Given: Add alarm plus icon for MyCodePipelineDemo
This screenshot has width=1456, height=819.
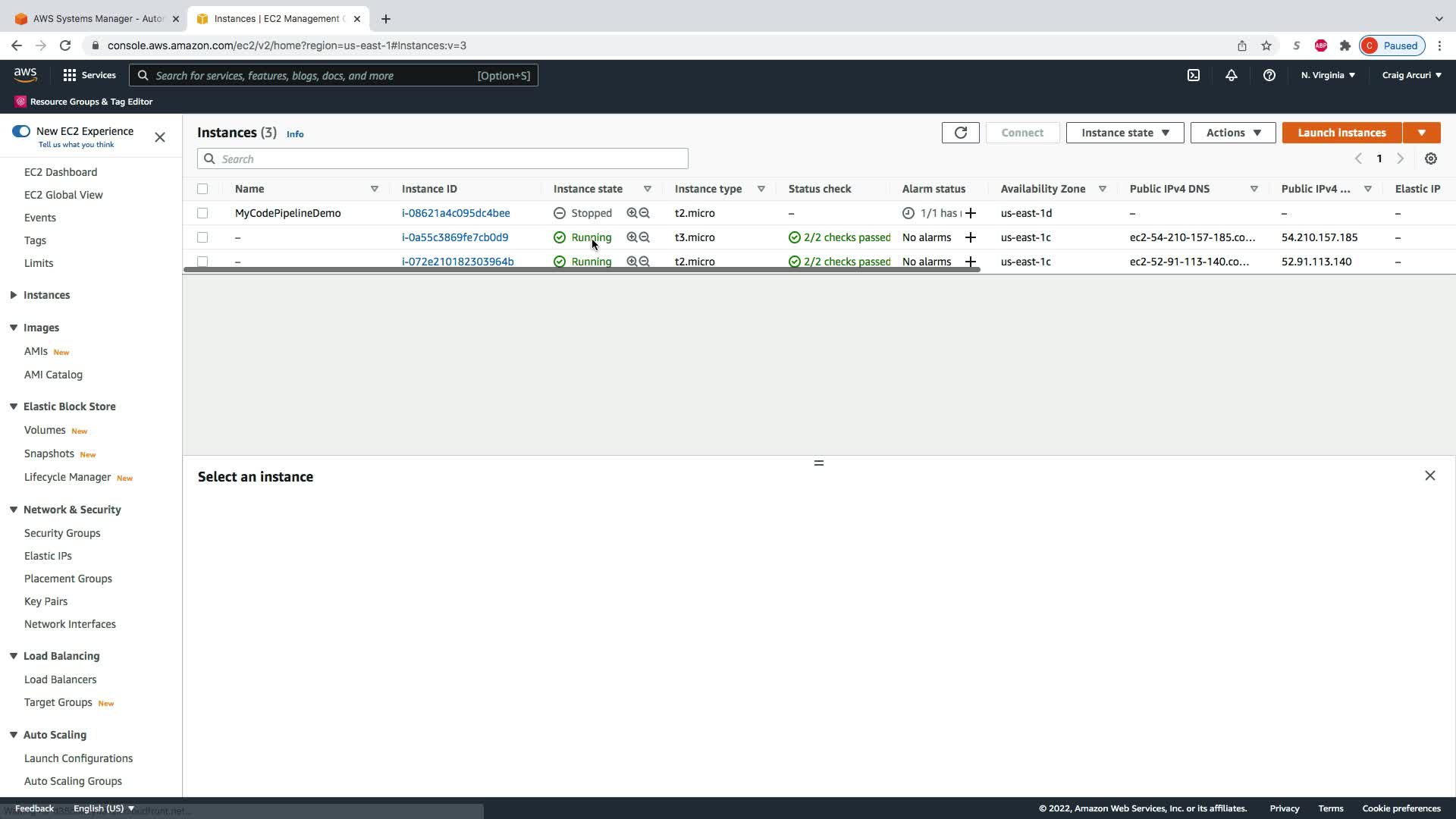Looking at the screenshot, I should [970, 213].
